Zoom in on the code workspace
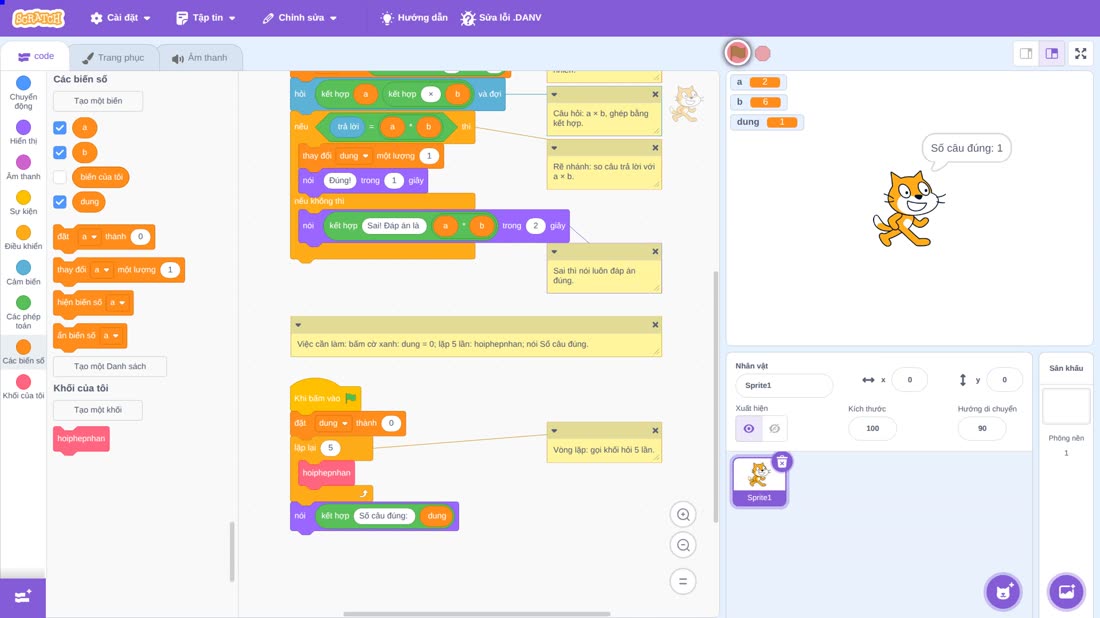 click(x=683, y=514)
